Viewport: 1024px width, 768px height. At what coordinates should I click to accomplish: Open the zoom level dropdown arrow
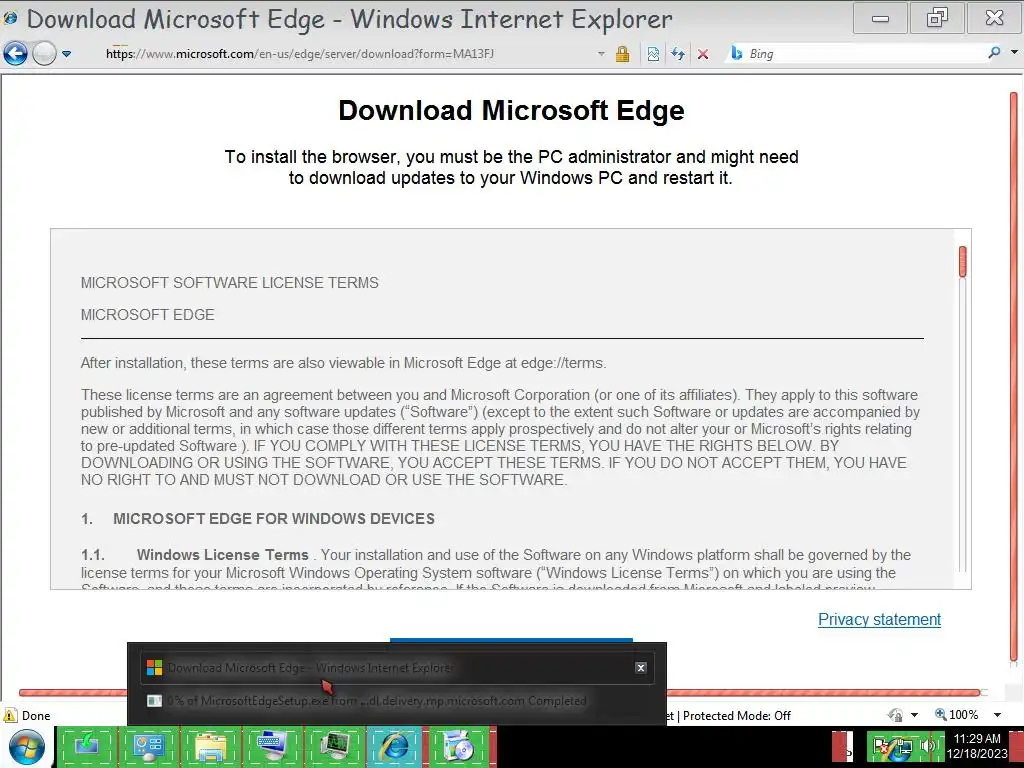[x=997, y=715]
